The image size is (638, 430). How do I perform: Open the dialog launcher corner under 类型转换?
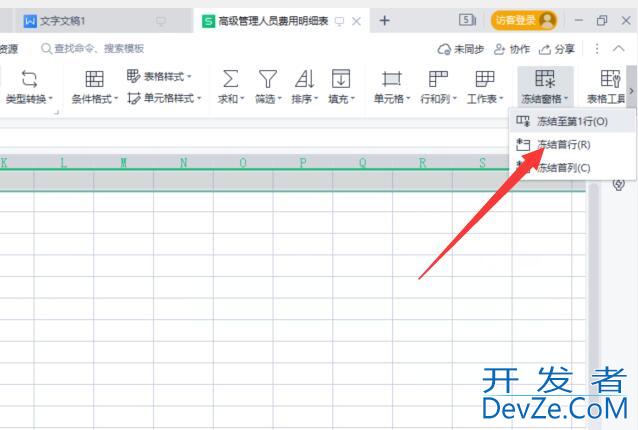[57, 112]
